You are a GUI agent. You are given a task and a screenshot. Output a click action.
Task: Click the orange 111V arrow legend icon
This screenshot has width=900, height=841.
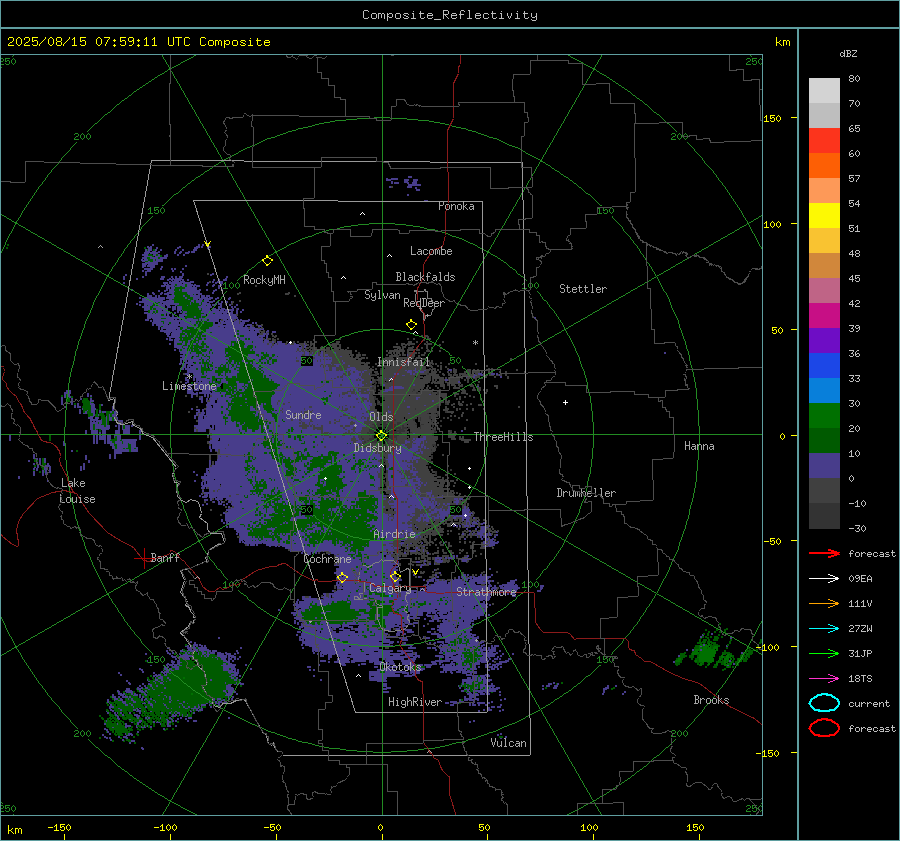(824, 603)
